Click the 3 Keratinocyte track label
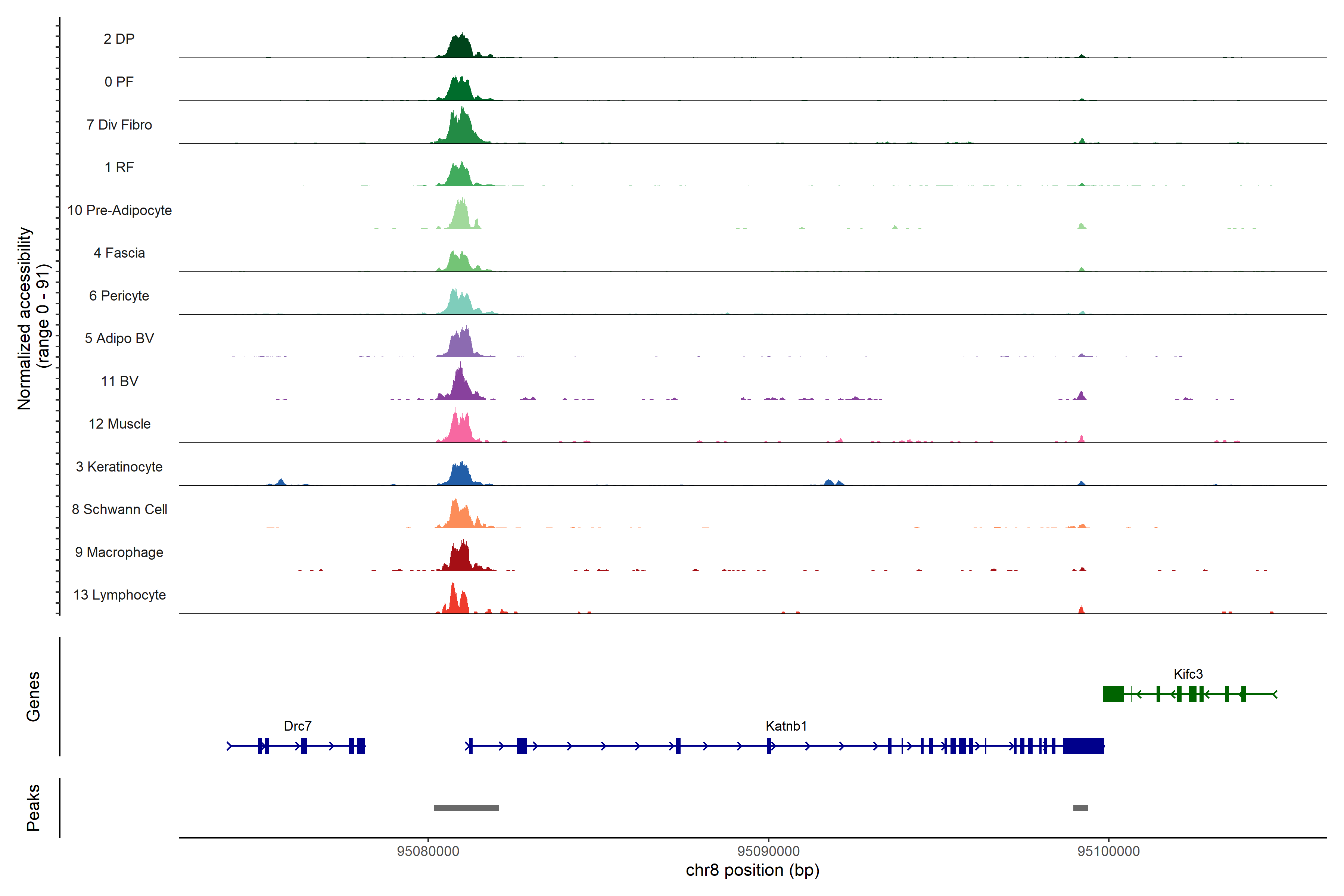1344x896 pixels. coord(119,467)
